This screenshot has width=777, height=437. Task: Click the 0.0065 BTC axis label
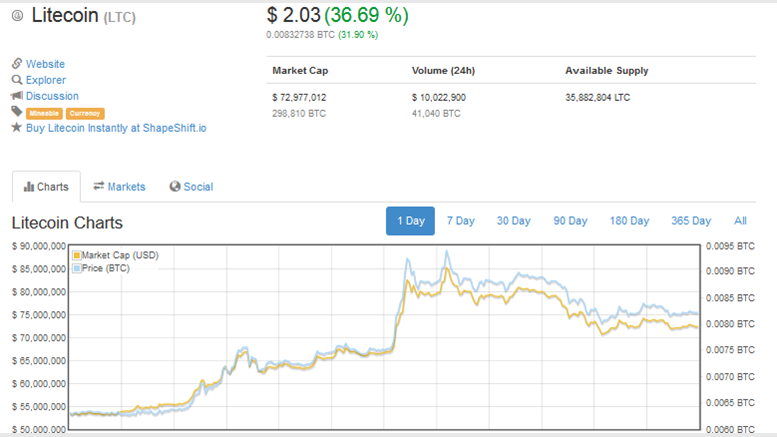730,403
